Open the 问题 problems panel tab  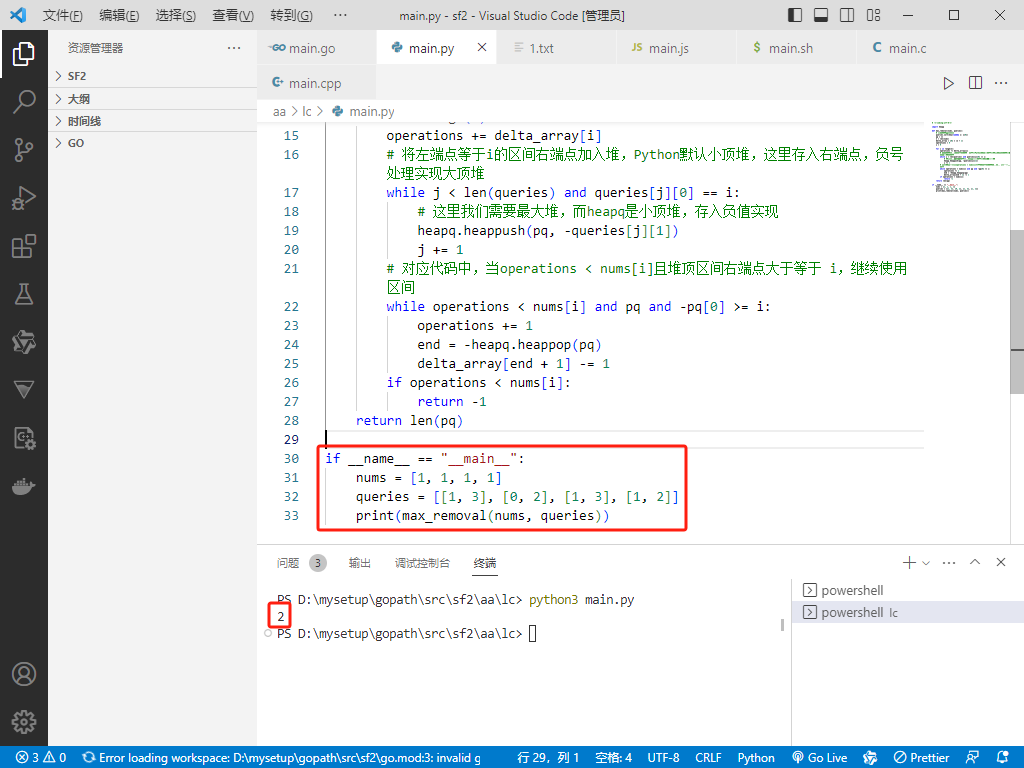point(287,563)
